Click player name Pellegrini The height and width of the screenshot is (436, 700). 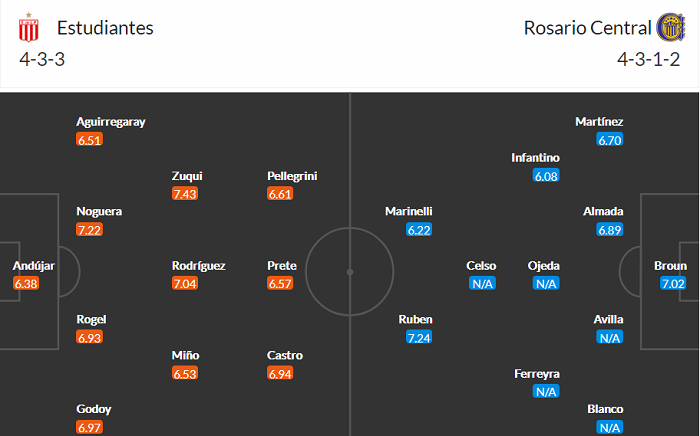pyautogui.click(x=292, y=176)
